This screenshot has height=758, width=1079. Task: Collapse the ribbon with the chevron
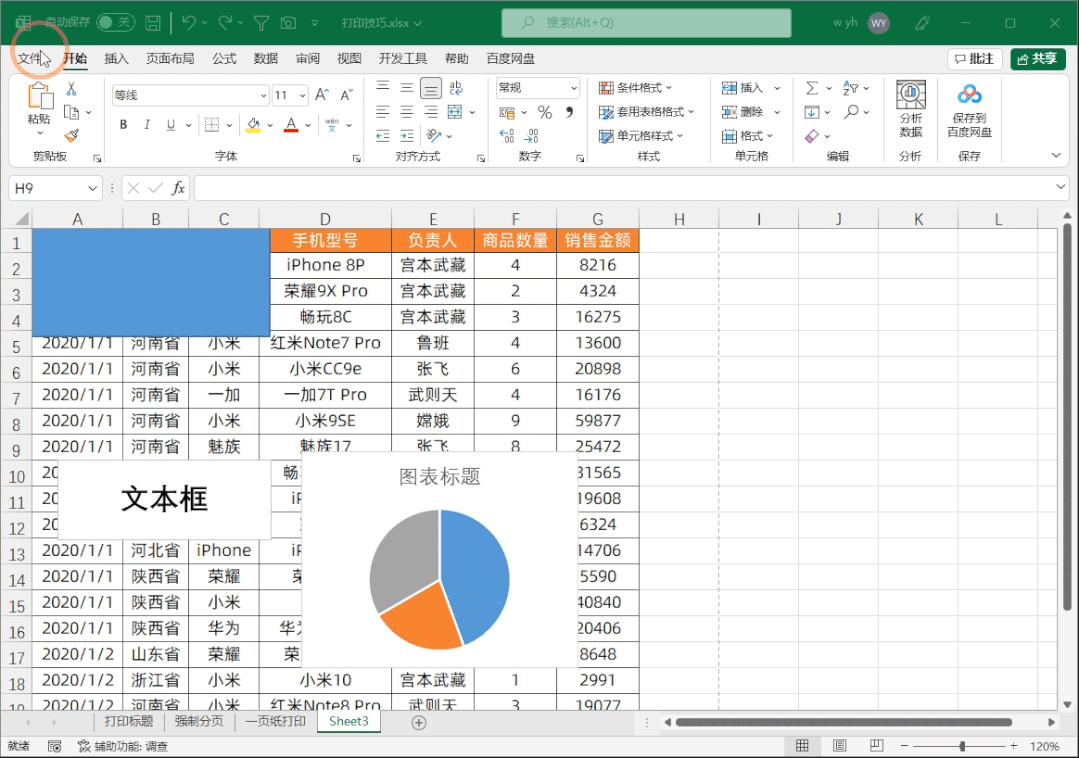[x=1056, y=155]
